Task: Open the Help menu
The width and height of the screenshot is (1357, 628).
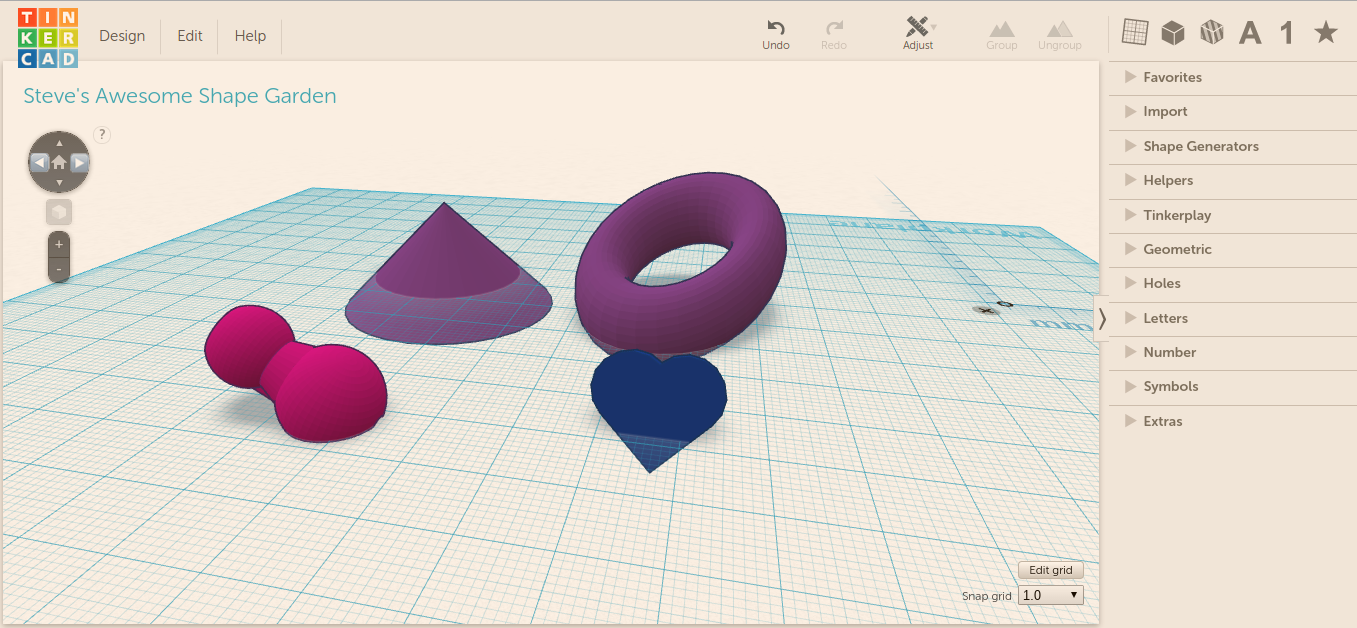Action: coord(250,36)
